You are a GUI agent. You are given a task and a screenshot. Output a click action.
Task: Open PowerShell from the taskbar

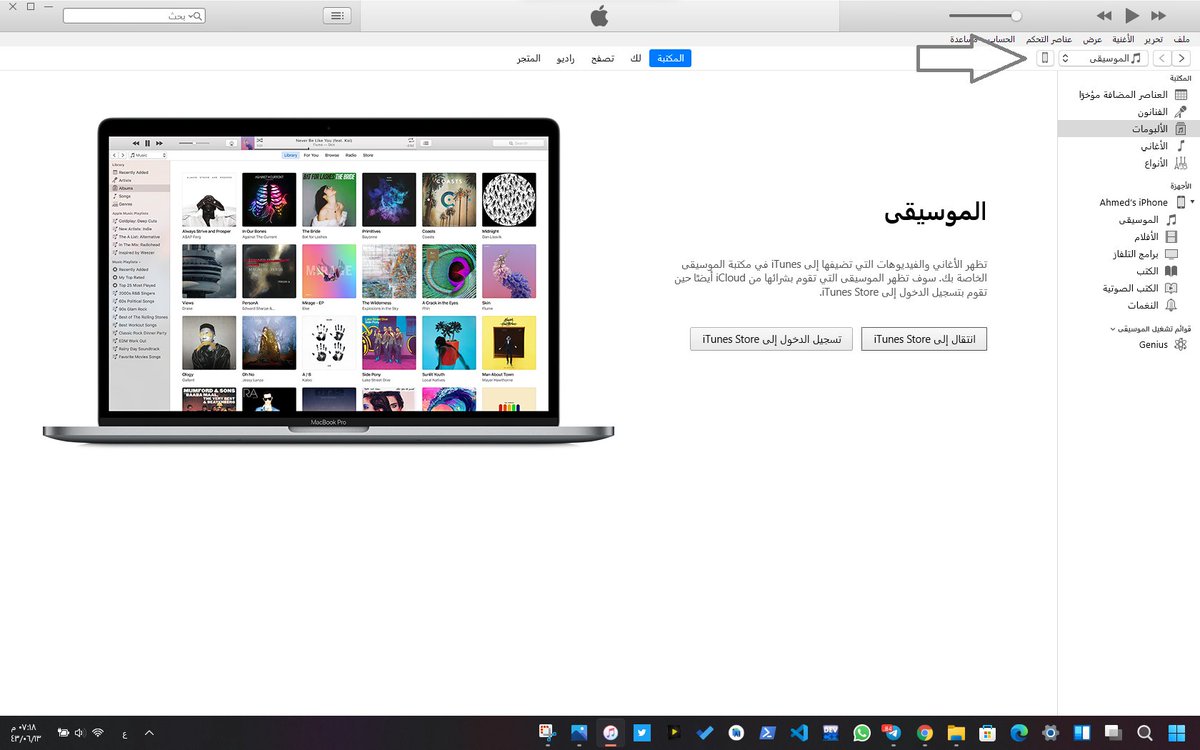[767, 733]
